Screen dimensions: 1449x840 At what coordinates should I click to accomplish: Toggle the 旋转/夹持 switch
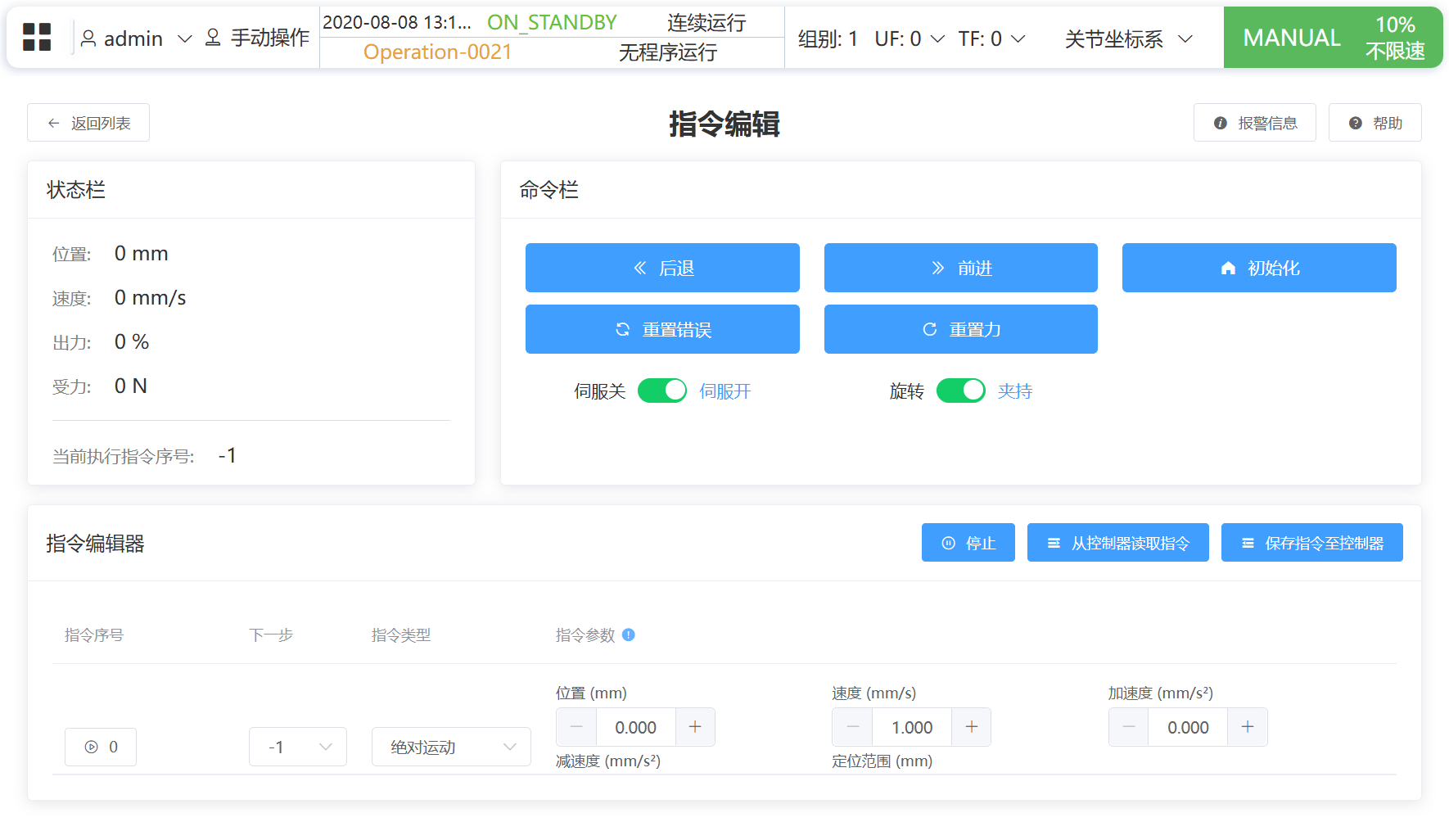click(960, 391)
